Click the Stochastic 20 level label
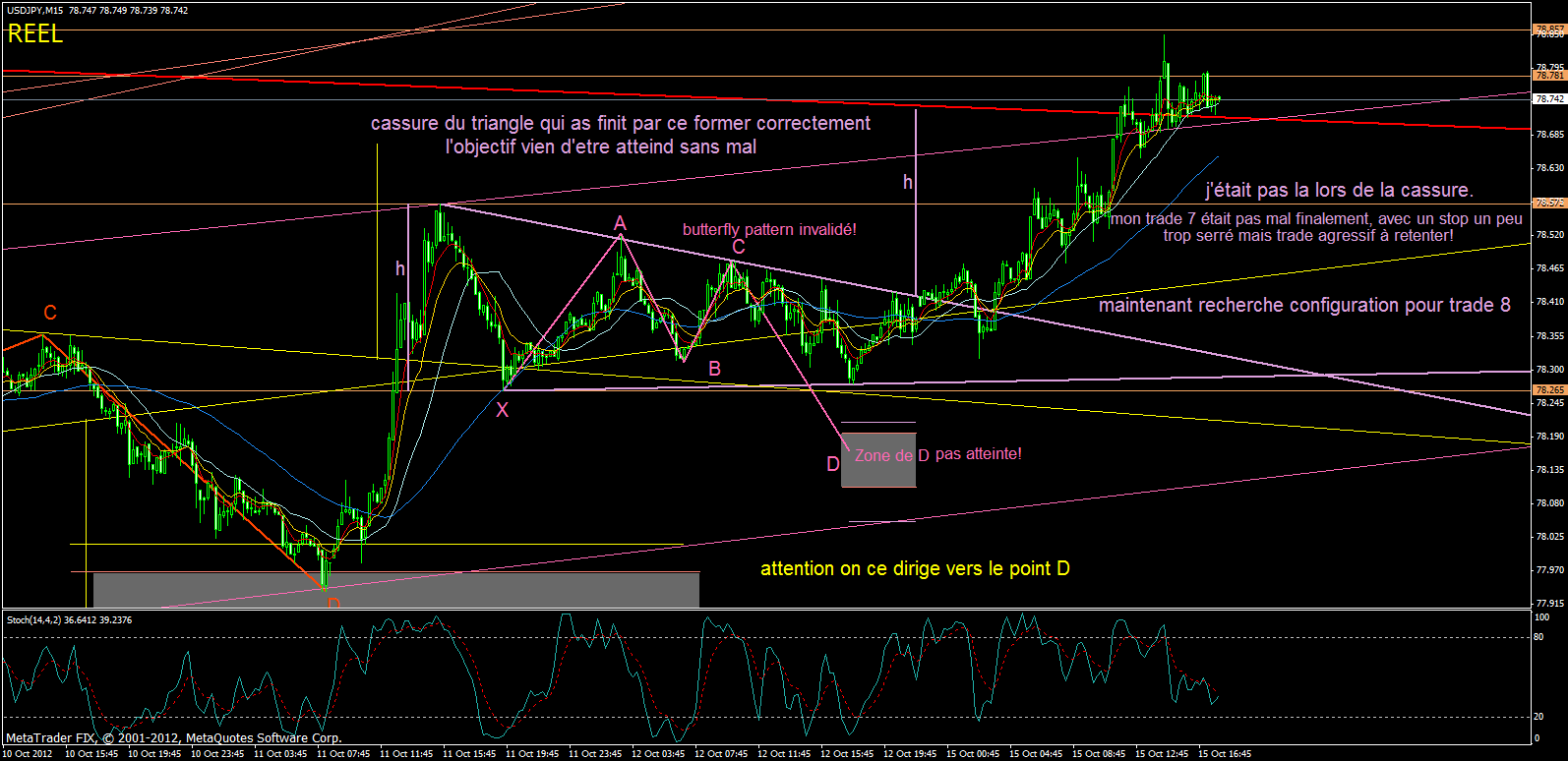 [x=1539, y=716]
